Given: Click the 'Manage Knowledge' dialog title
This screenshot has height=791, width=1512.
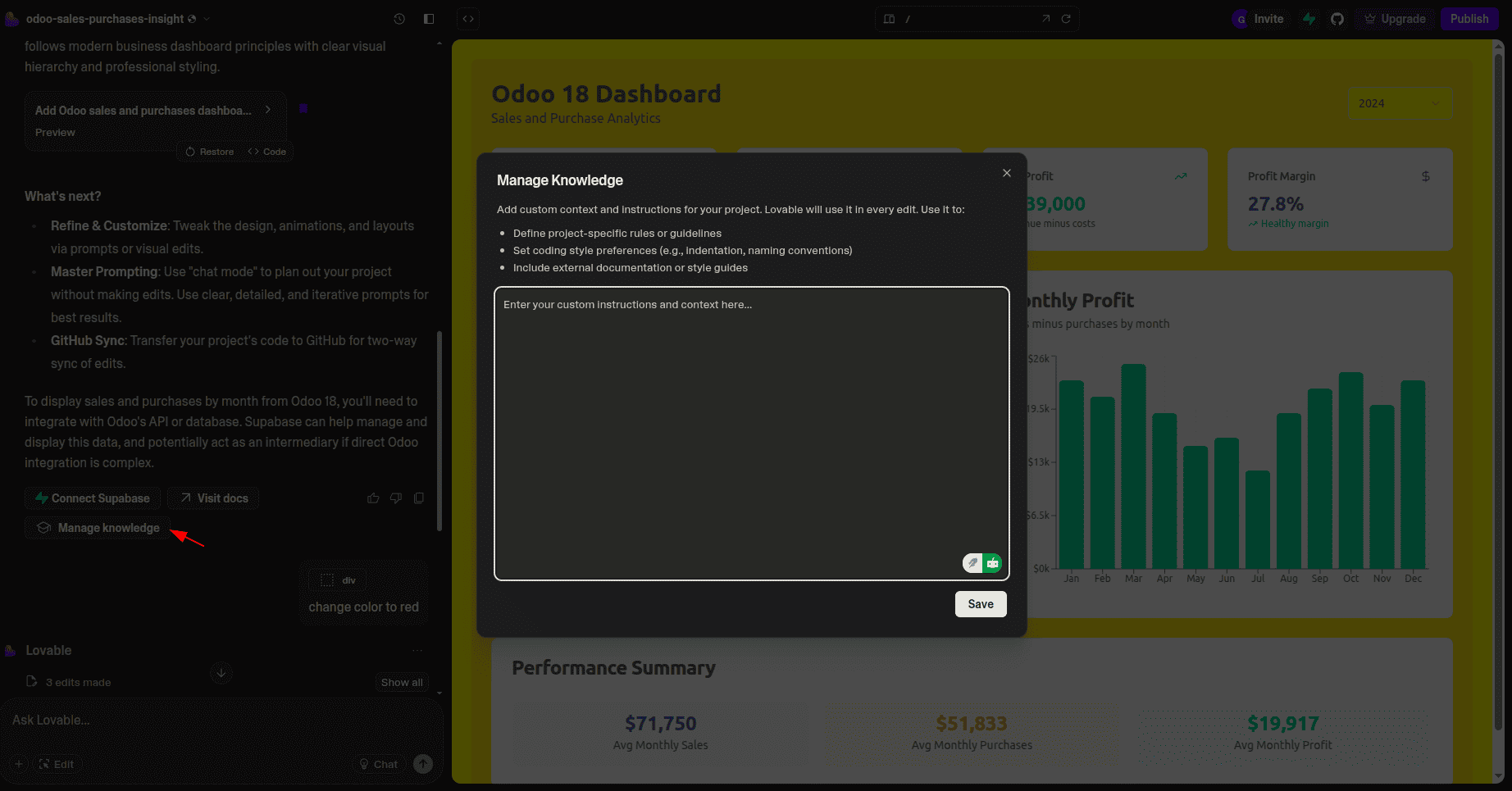Looking at the screenshot, I should click(560, 180).
